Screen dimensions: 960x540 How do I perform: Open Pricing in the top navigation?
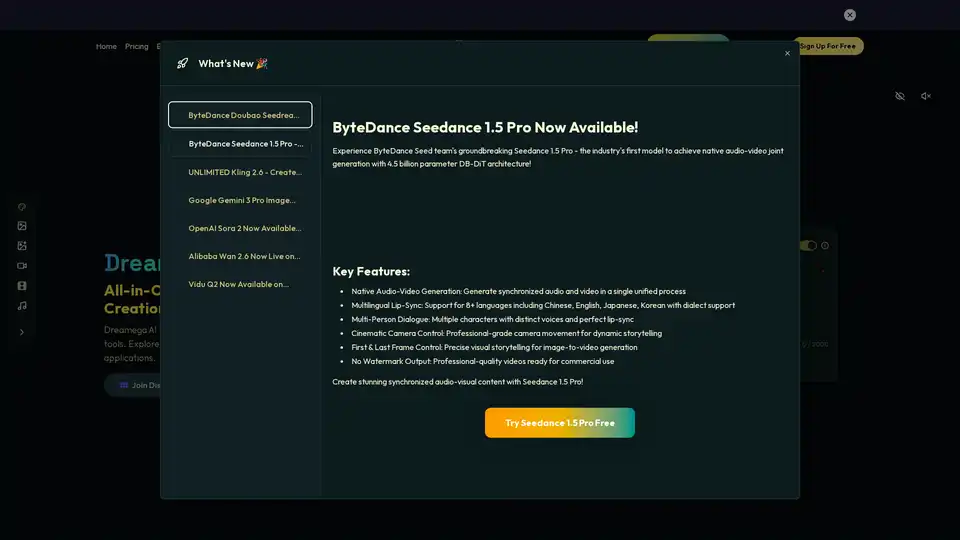coord(137,46)
